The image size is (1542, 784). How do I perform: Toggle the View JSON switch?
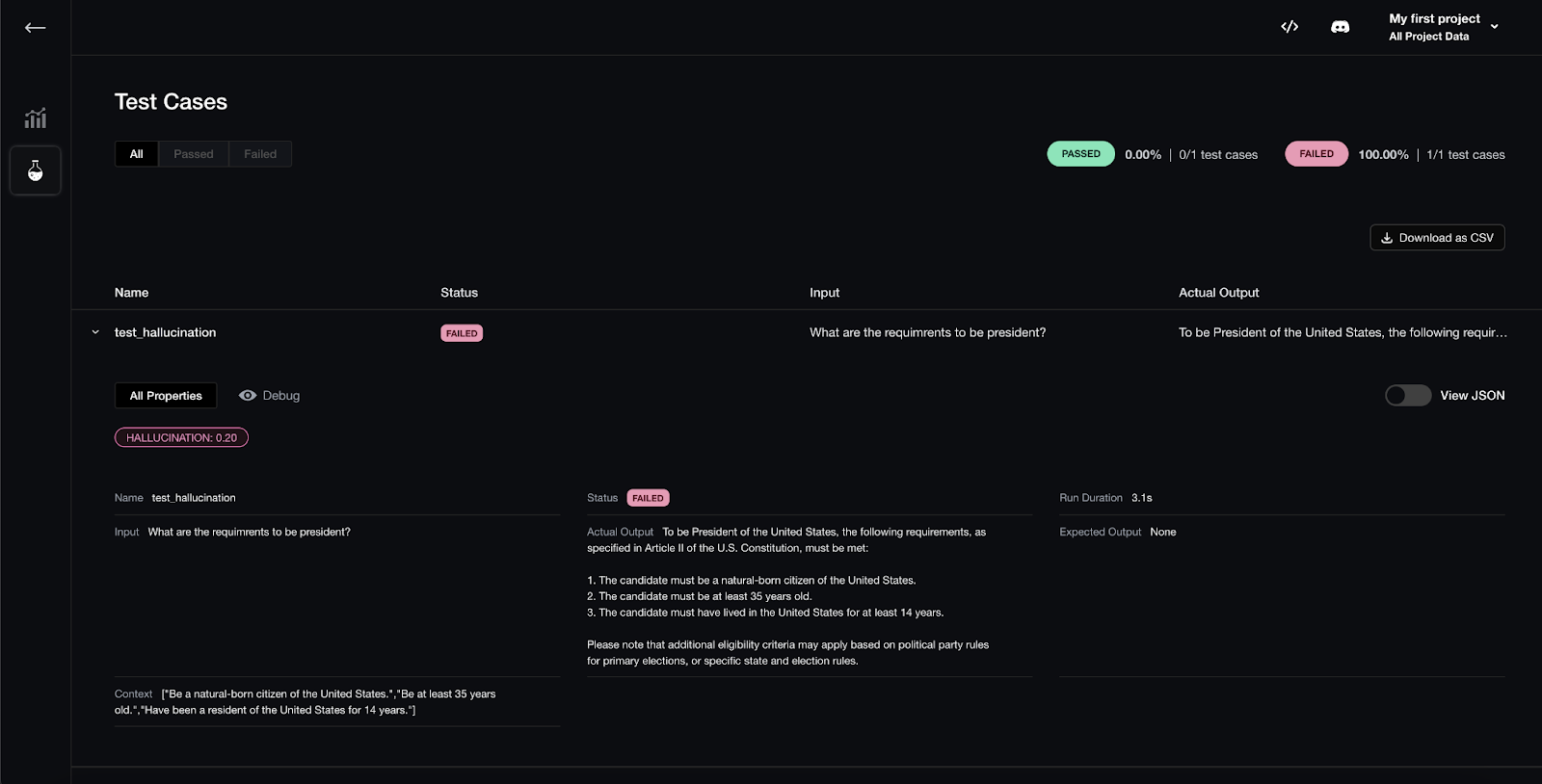coord(1407,396)
